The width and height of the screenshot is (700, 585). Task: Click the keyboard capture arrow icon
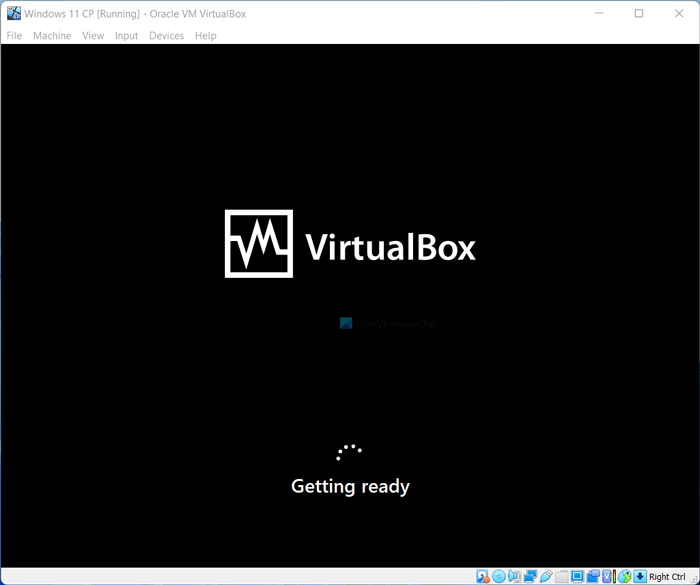click(x=640, y=577)
